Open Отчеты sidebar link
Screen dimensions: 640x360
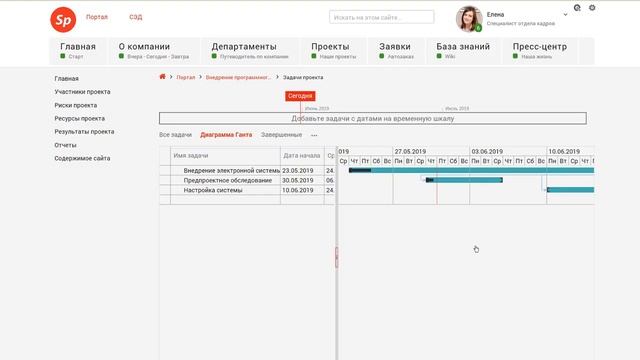65,145
